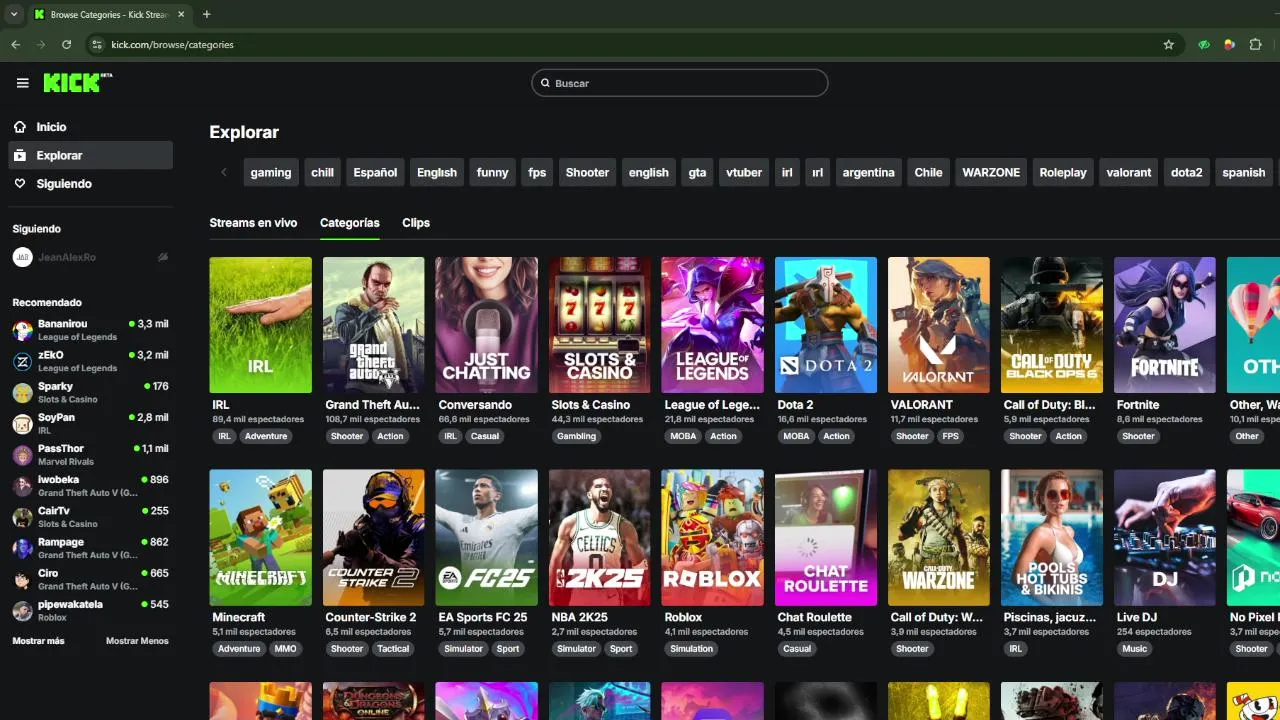
Task: Click PassThor channel avatar
Action: click(x=22, y=455)
